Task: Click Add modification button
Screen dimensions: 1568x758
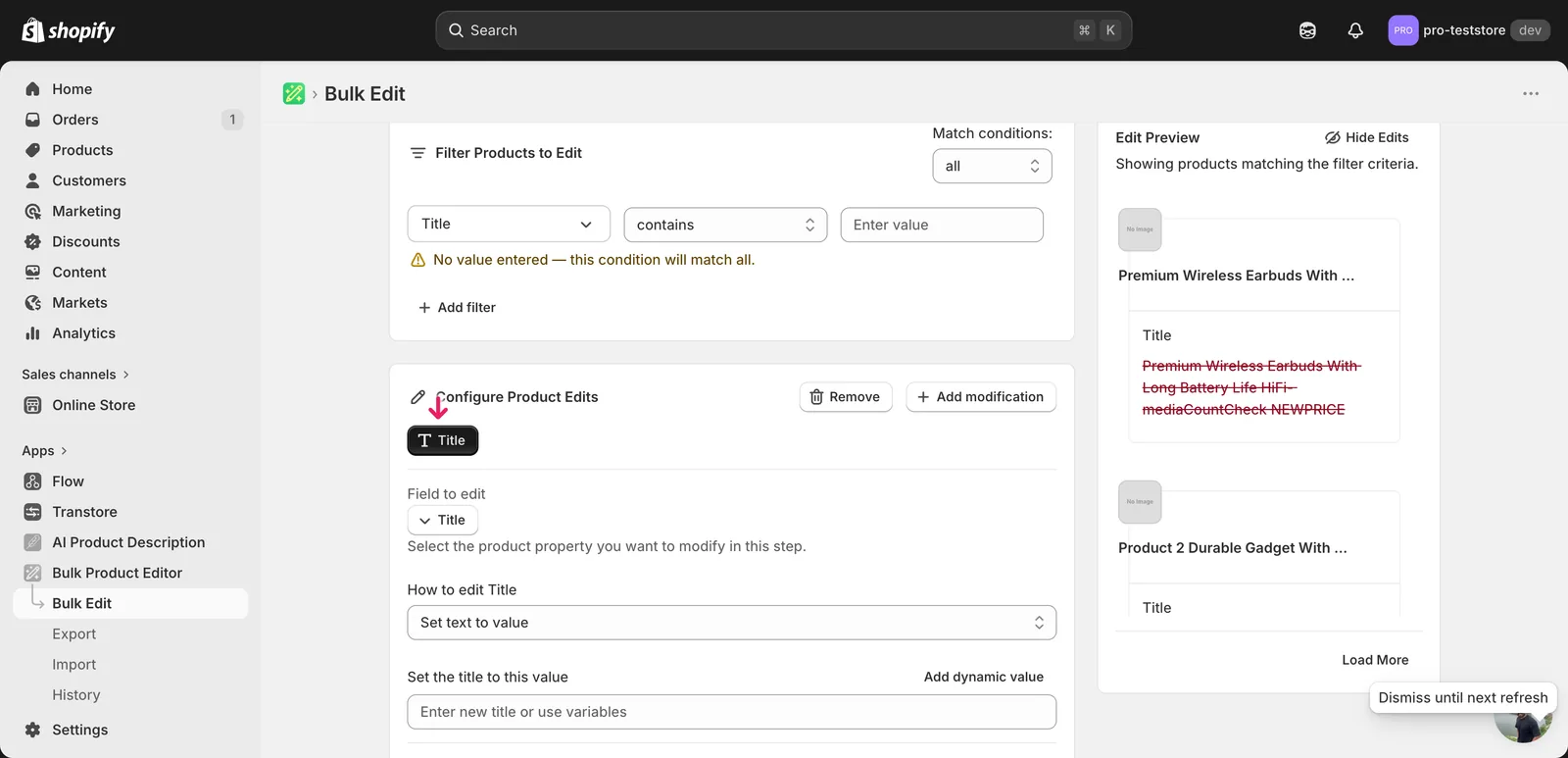Action: point(981,397)
